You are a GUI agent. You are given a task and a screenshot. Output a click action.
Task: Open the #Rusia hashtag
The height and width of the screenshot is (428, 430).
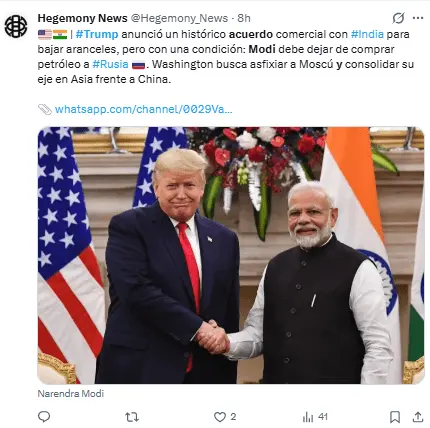110,64
